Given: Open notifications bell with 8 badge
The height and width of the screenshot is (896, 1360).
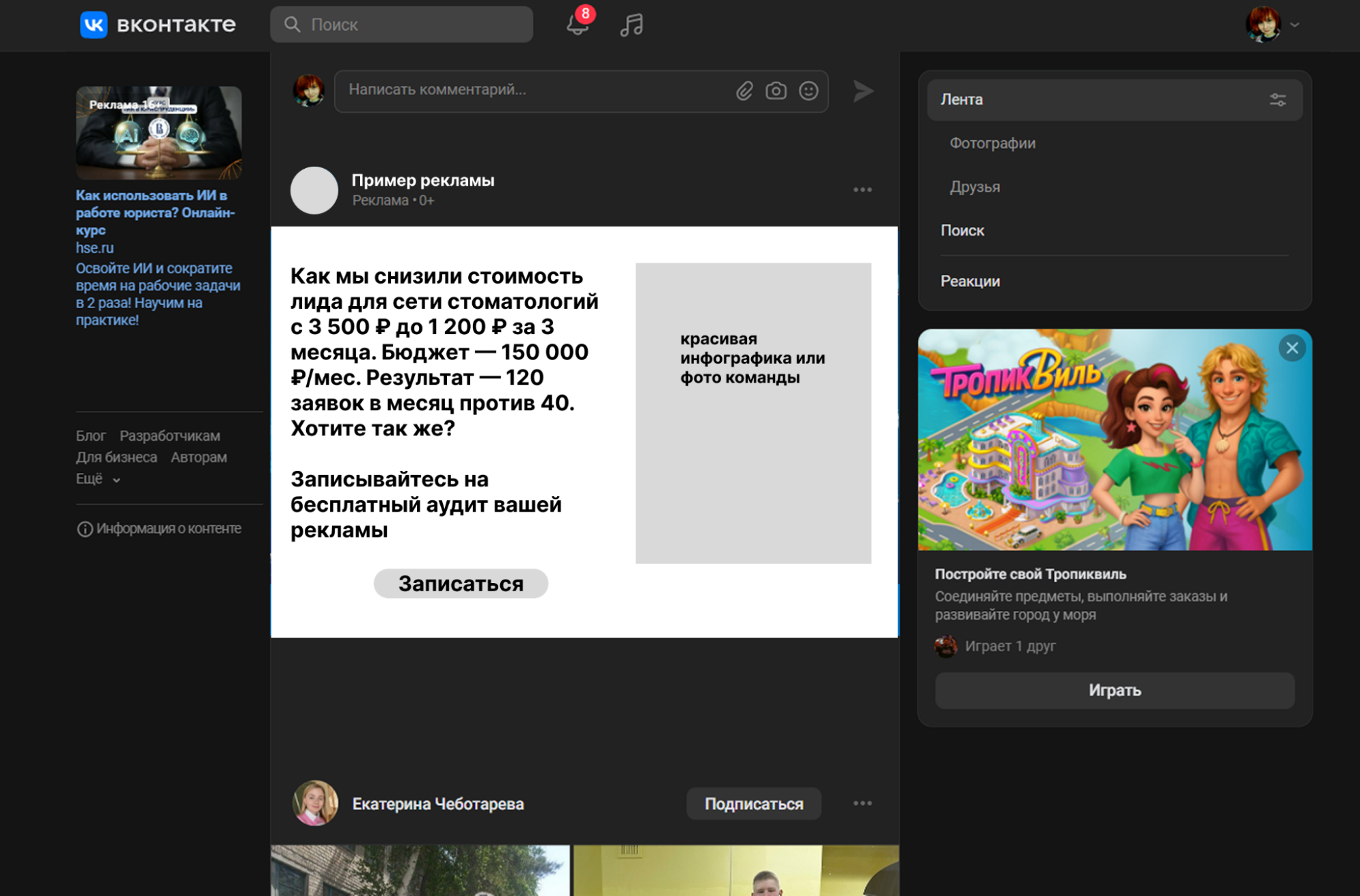Looking at the screenshot, I should tap(578, 24).
